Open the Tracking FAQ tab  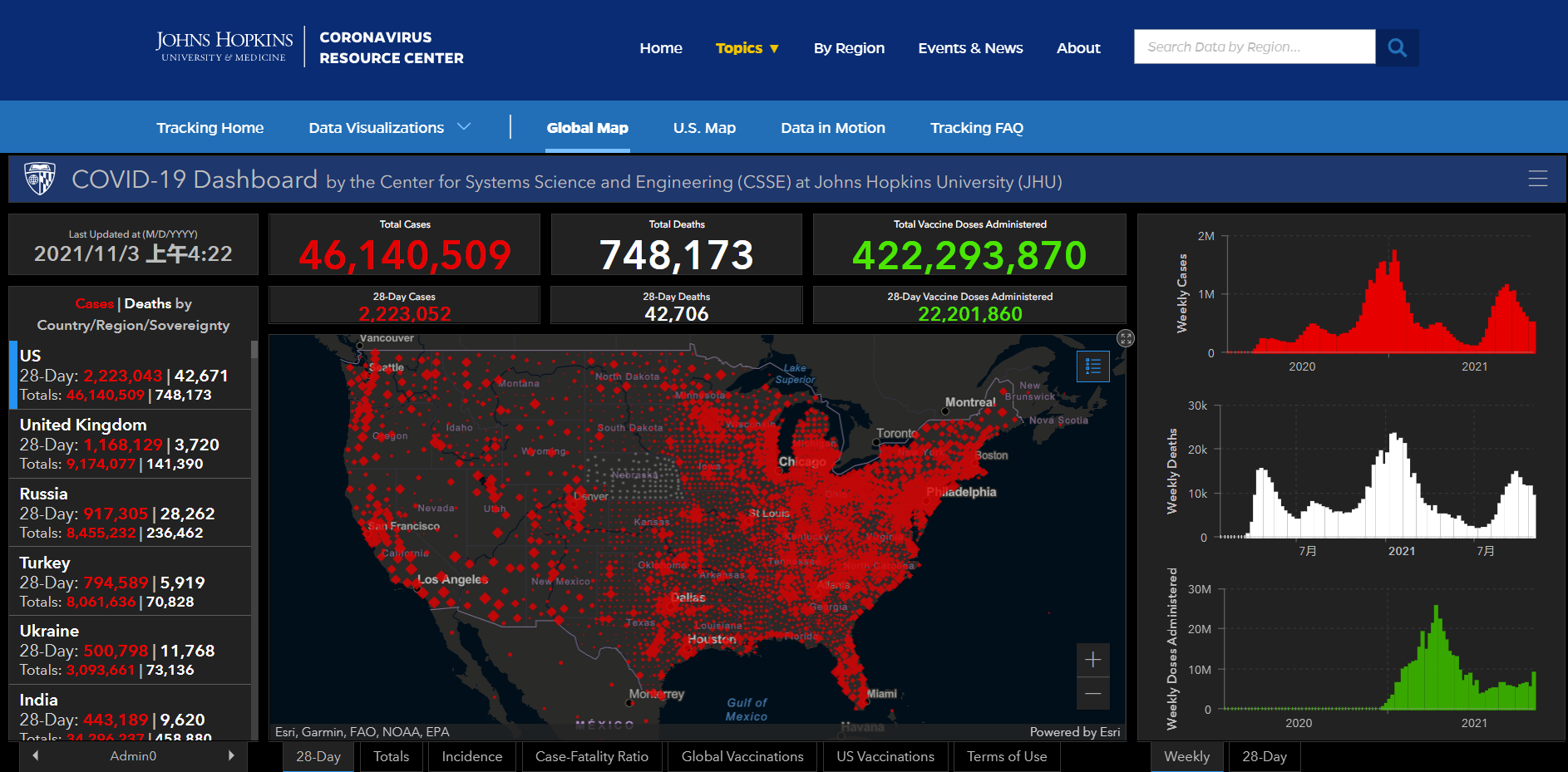point(977,128)
